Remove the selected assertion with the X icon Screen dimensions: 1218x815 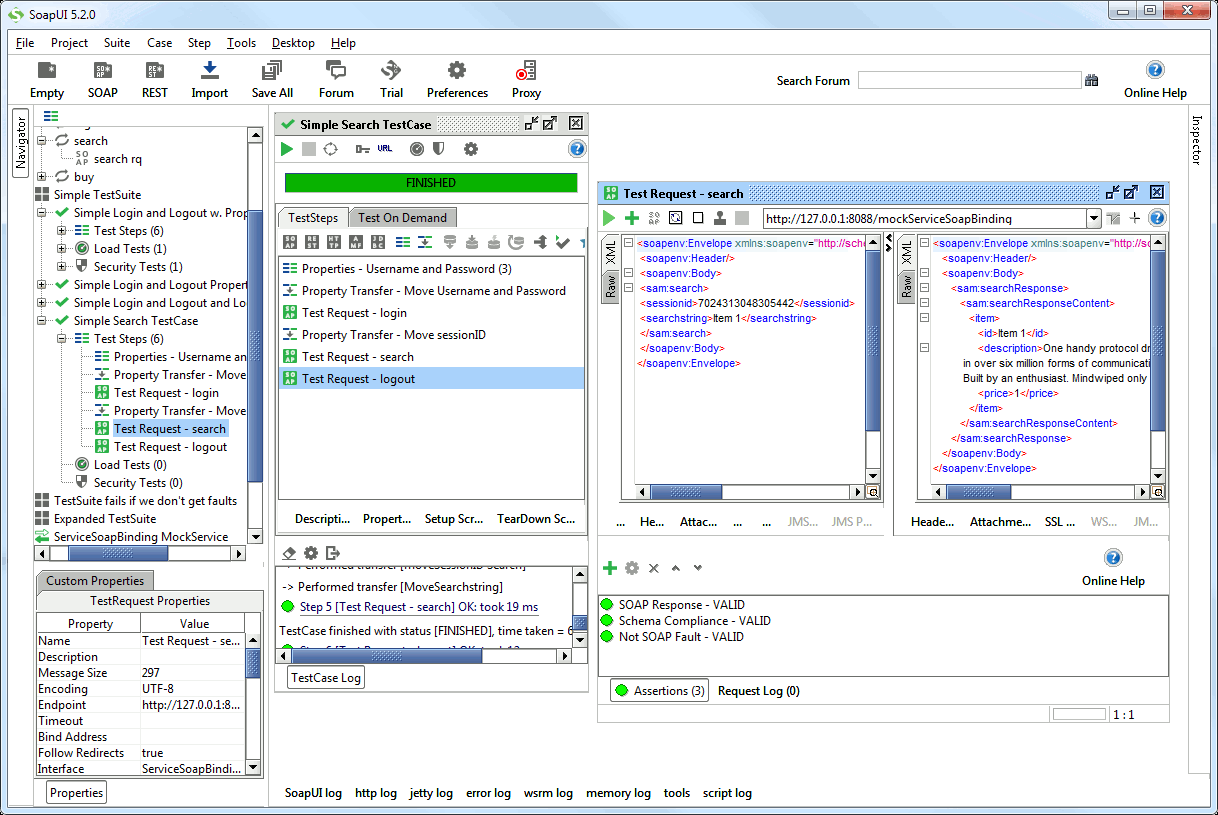(x=653, y=568)
